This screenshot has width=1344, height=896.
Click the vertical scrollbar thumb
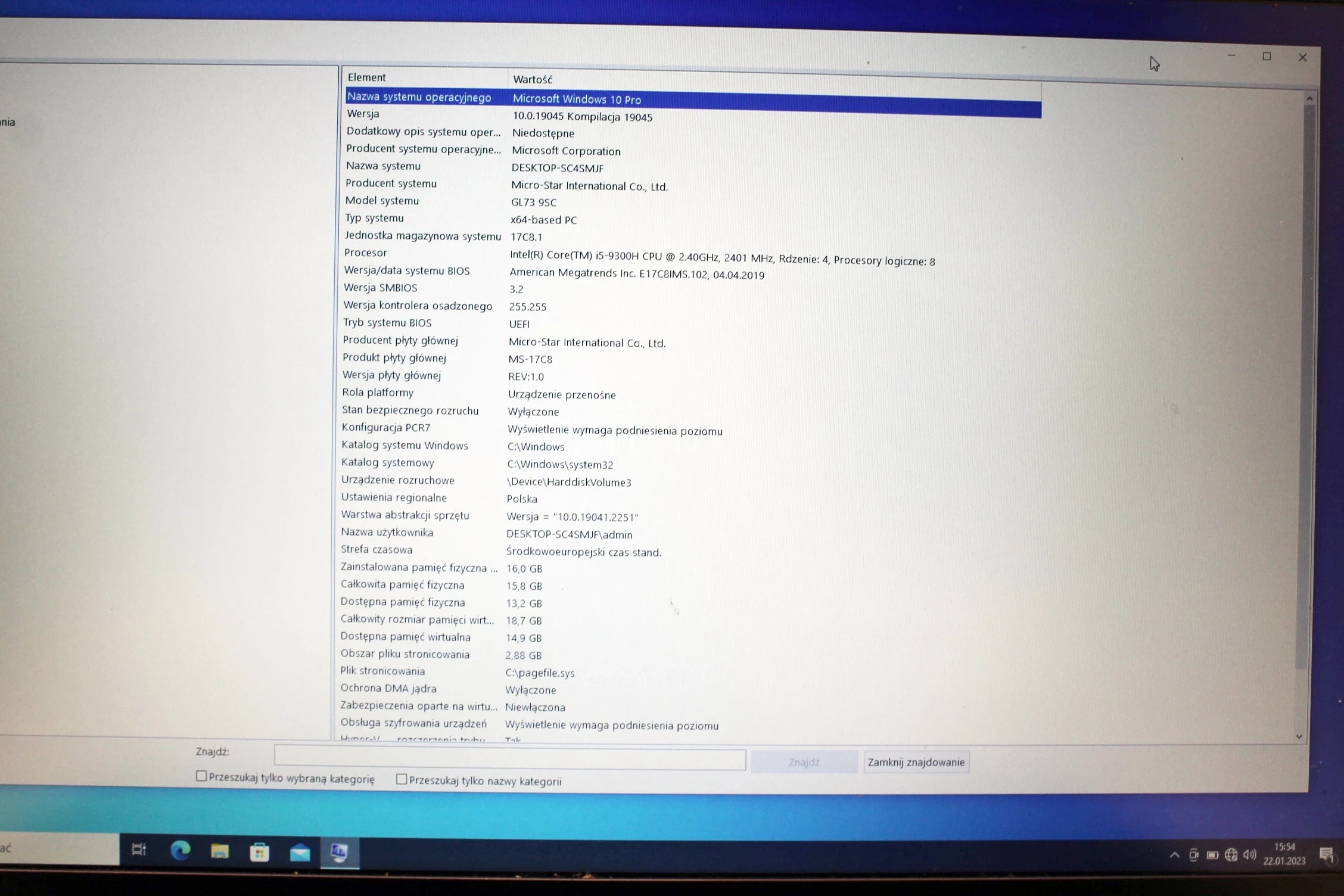1305,387
